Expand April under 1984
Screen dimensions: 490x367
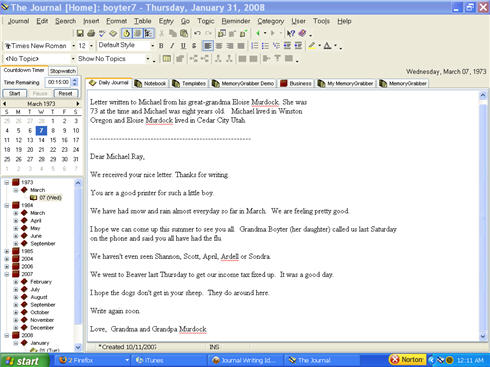click(15, 221)
